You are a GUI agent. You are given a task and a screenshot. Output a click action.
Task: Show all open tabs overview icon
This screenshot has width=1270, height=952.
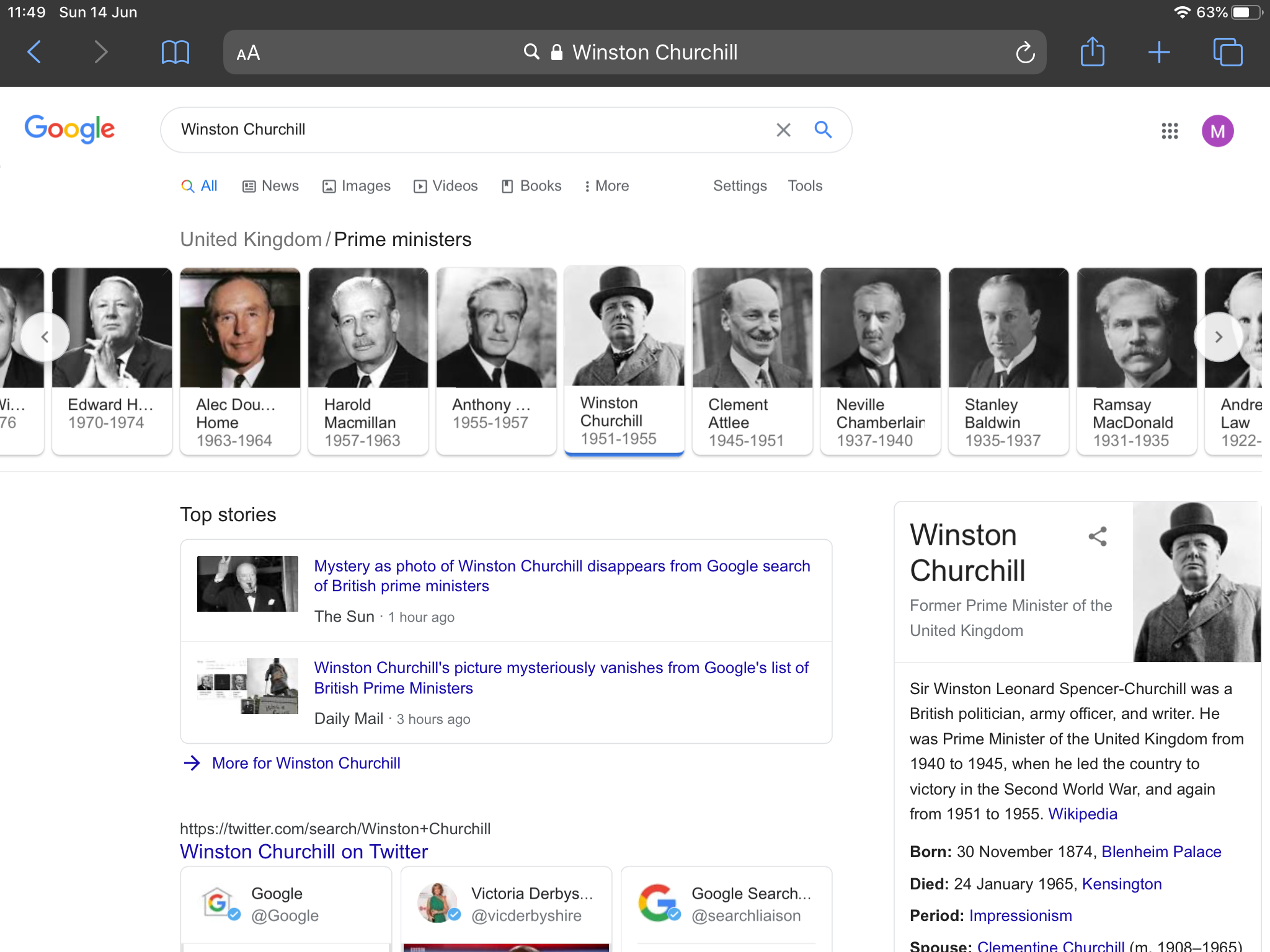(x=1227, y=52)
